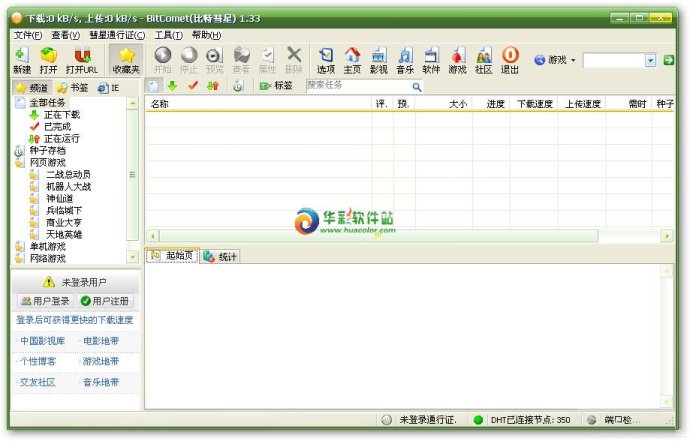Switch to the 书签 sidebar tab
The image size is (690, 441).
(73, 88)
